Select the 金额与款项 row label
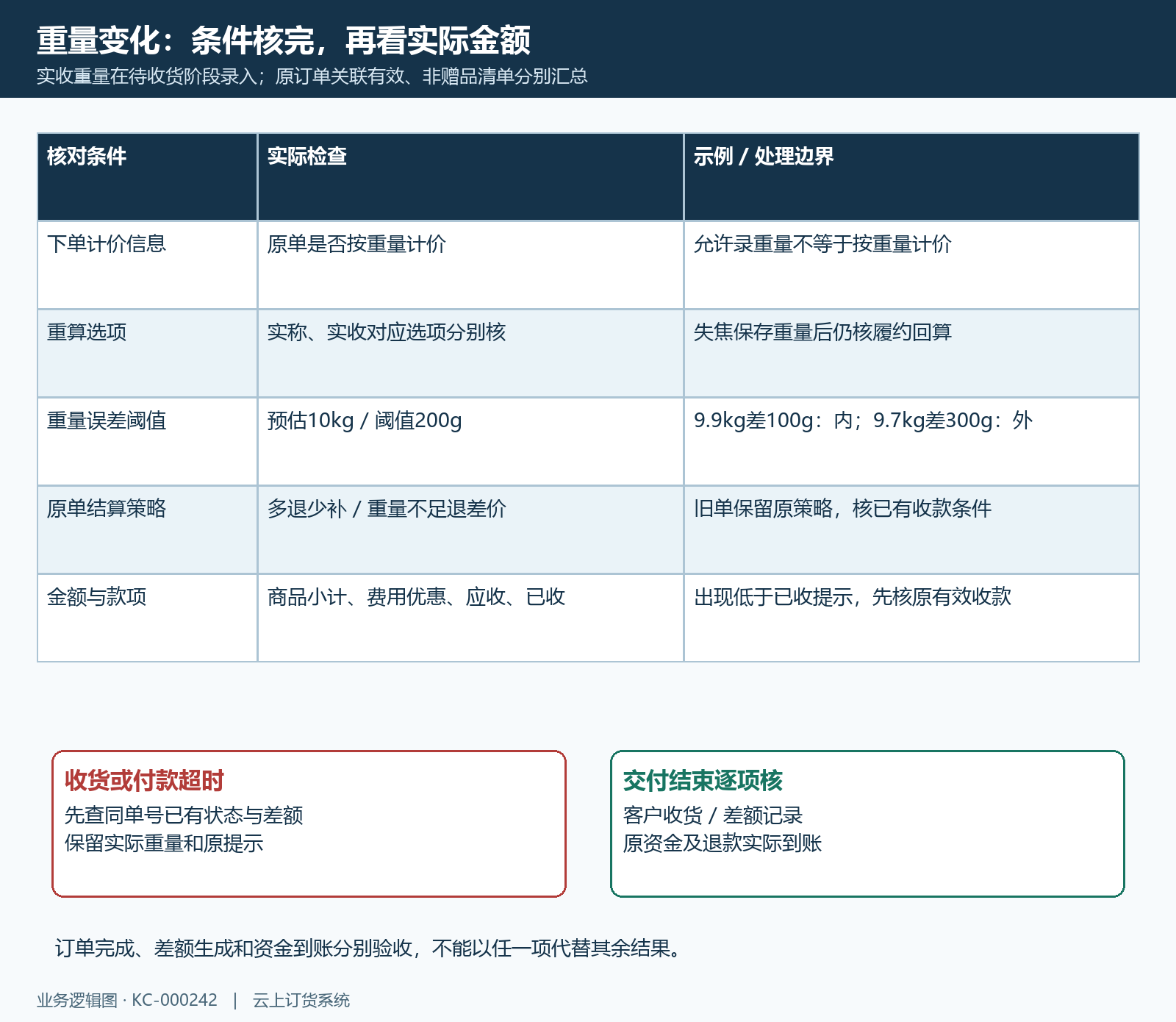Viewport: 1176px width, 1022px height. click(147, 618)
